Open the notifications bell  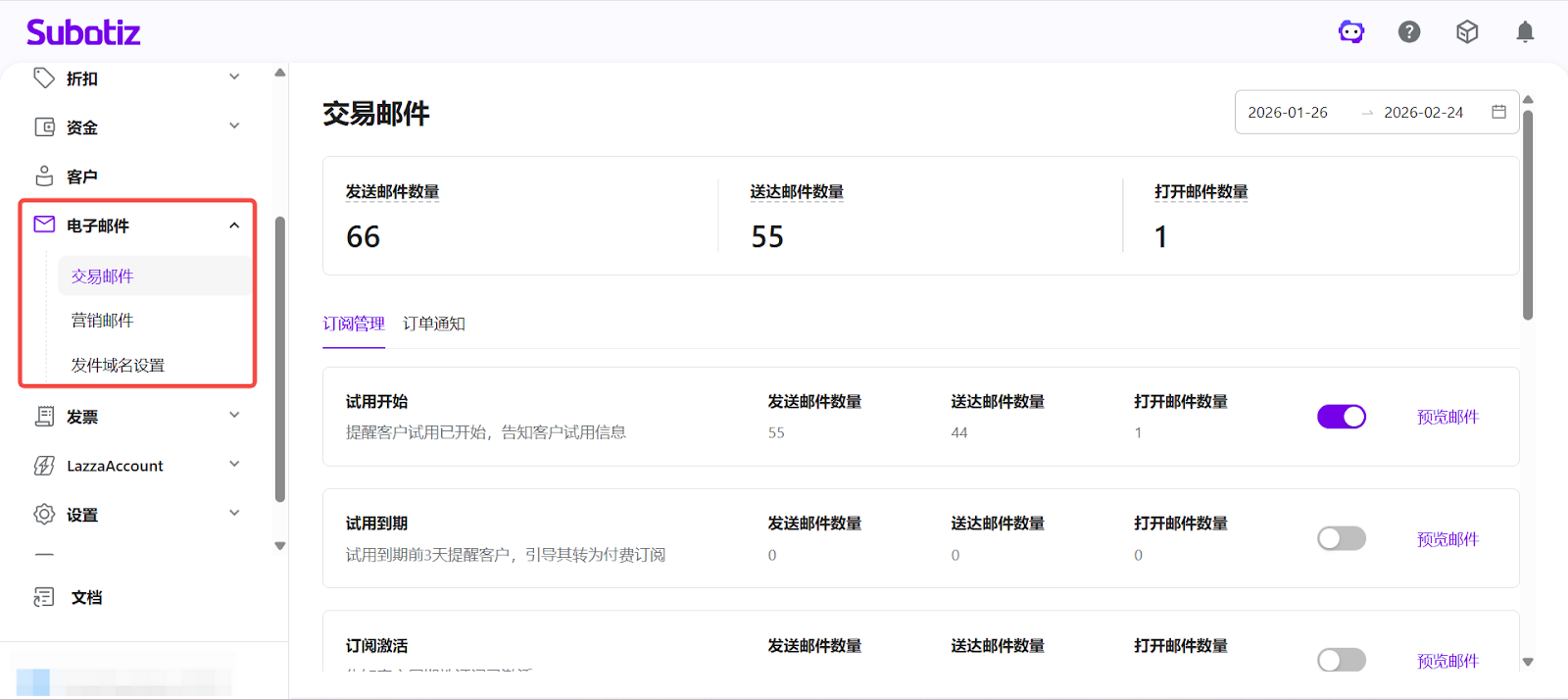(1525, 32)
